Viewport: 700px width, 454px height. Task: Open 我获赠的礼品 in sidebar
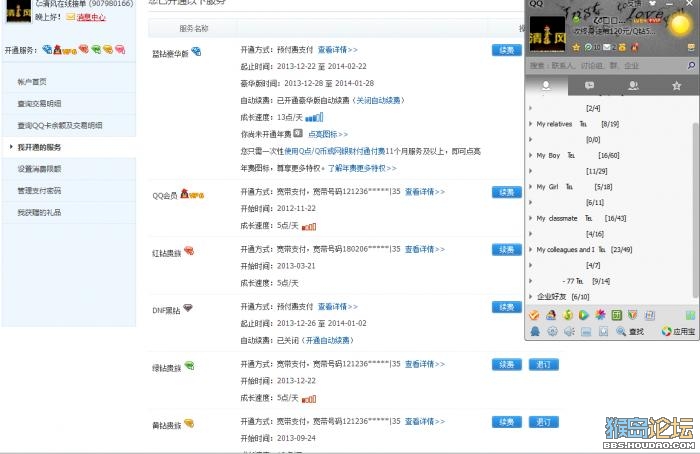tap(39, 212)
